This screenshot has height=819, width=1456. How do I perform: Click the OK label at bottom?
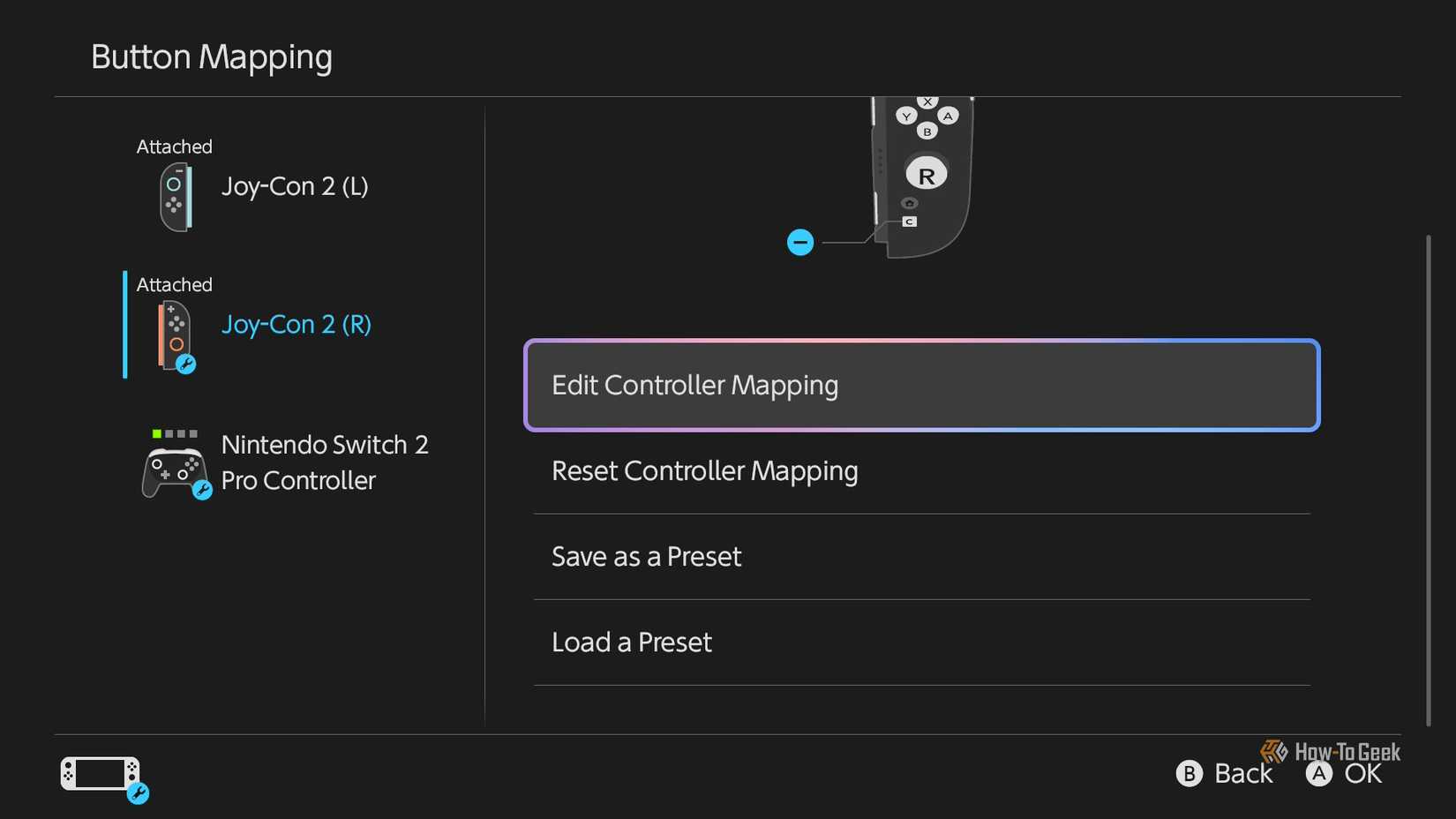click(1363, 774)
